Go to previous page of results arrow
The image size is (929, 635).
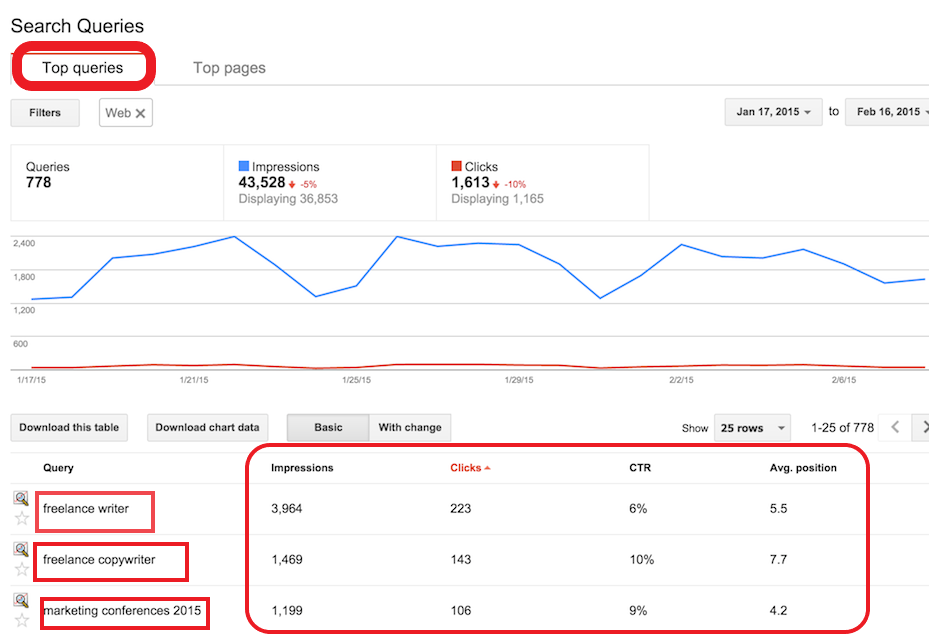click(x=895, y=427)
